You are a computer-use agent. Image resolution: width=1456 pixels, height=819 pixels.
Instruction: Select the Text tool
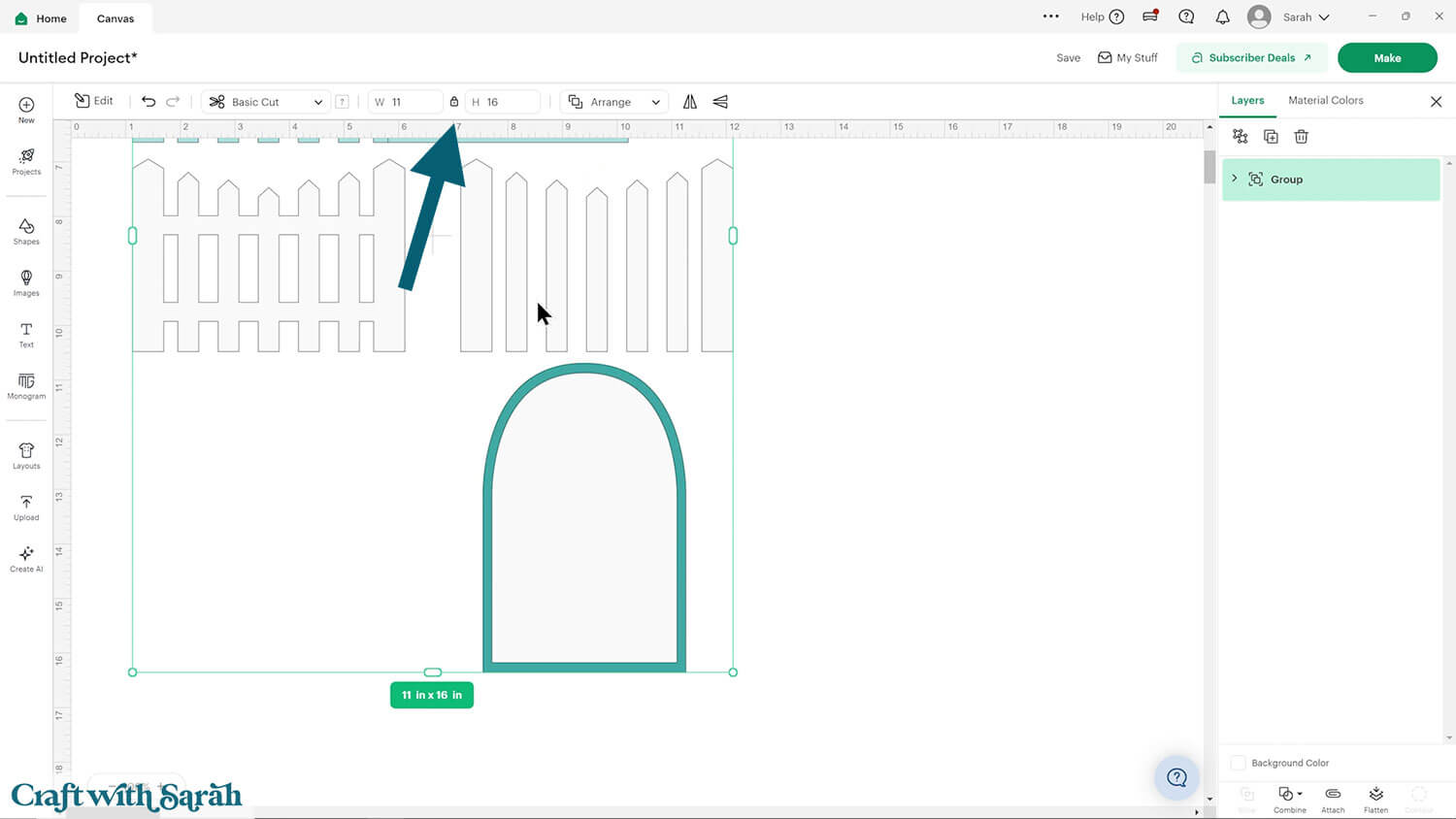26,335
